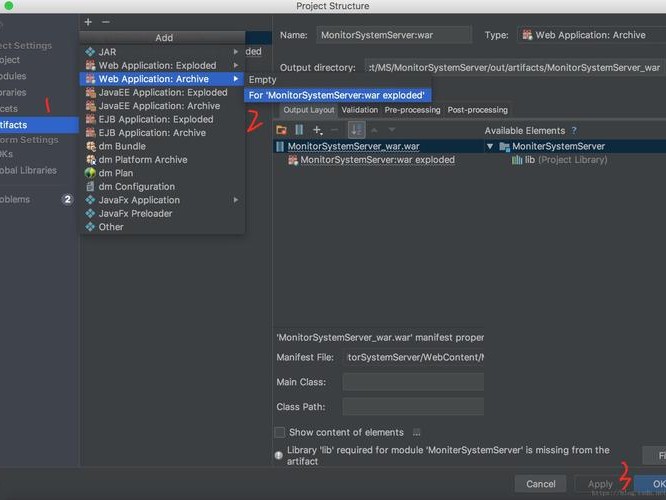Select Artifacts in the sidebar

39,125
